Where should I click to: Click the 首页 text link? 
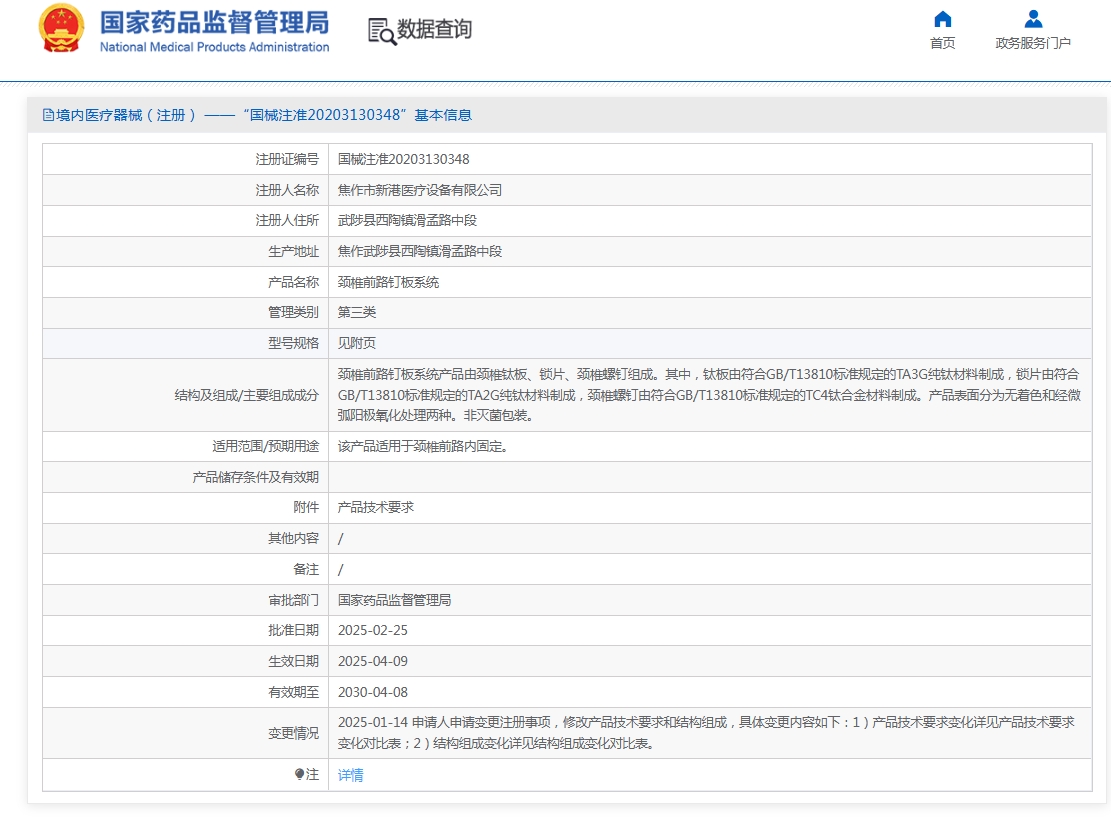[x=942, y=43]
